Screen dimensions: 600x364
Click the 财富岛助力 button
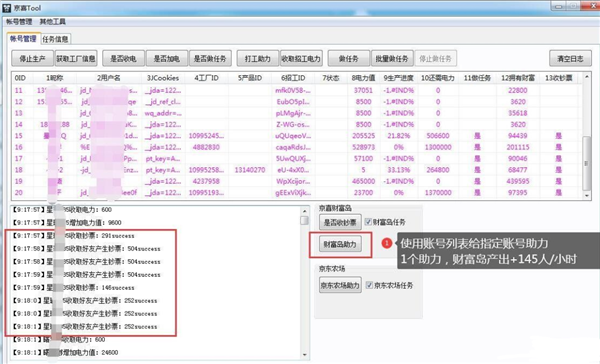[340, 244]
